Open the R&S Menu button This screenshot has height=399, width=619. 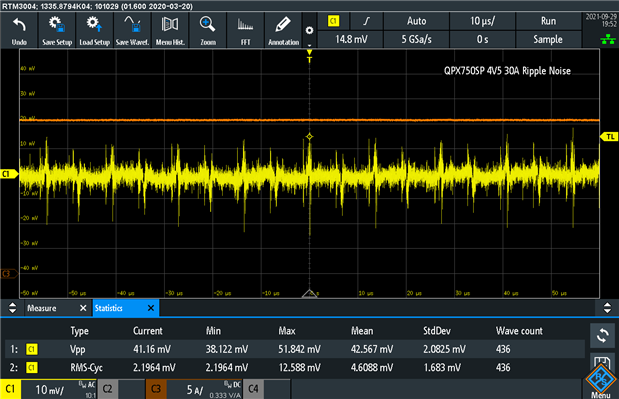(601, 381)
